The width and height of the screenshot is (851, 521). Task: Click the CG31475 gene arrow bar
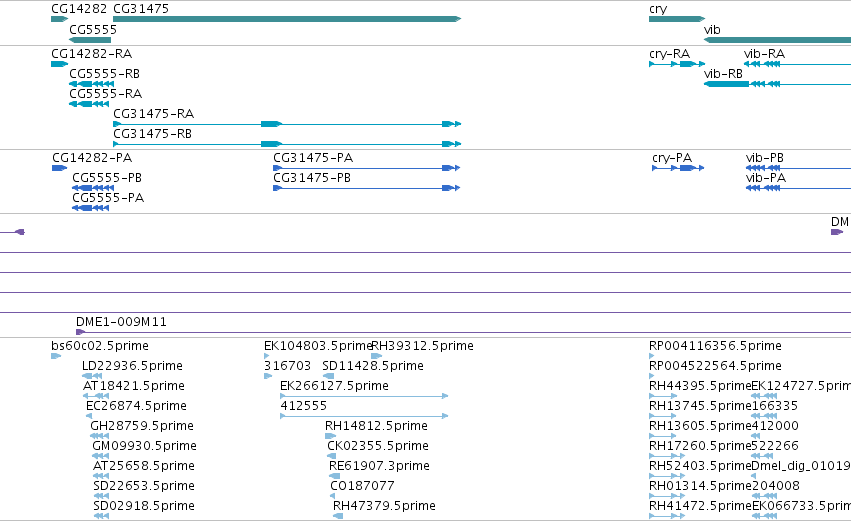tap(287, 19)
